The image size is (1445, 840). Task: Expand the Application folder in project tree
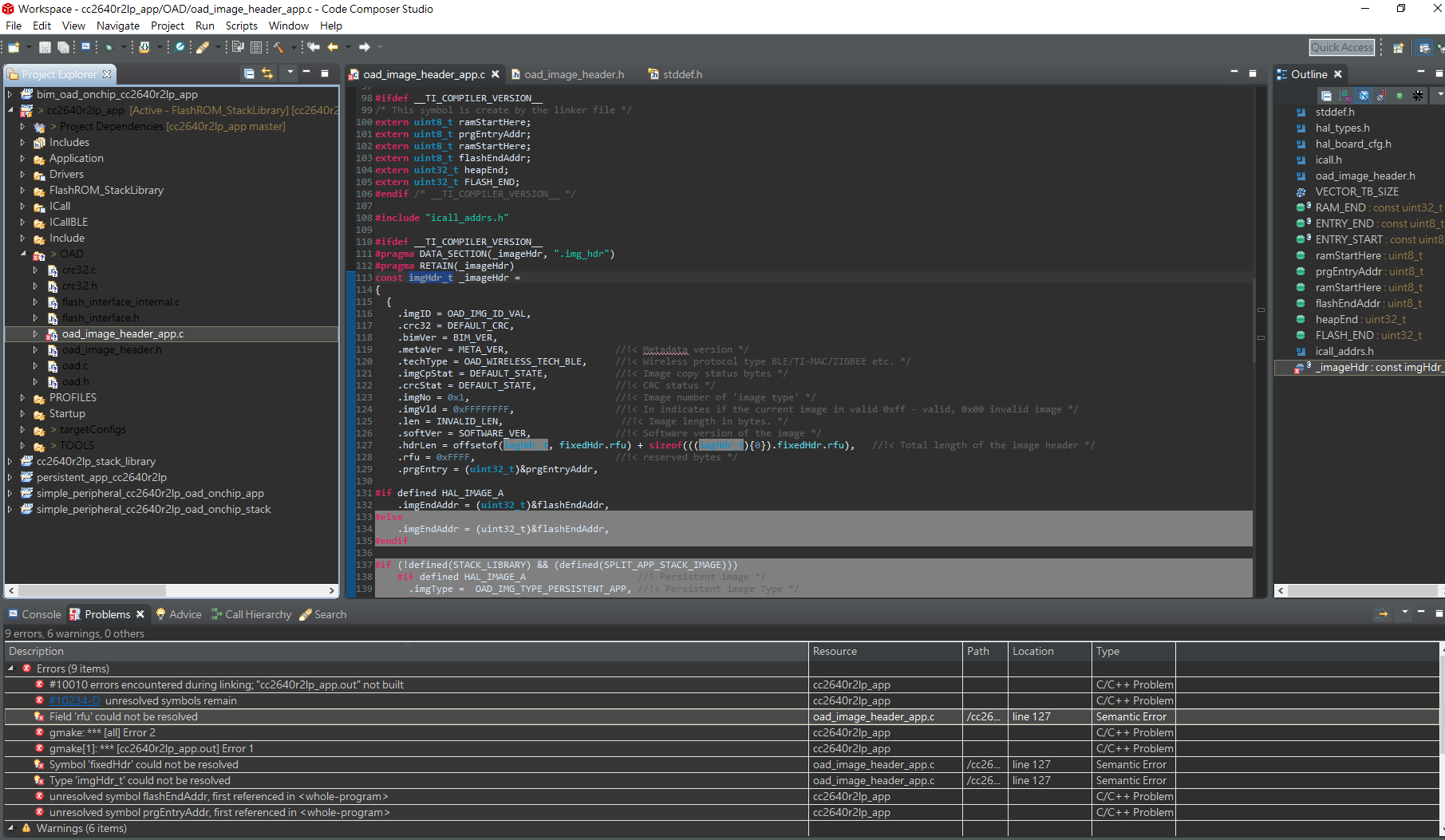tap(22, 158)
